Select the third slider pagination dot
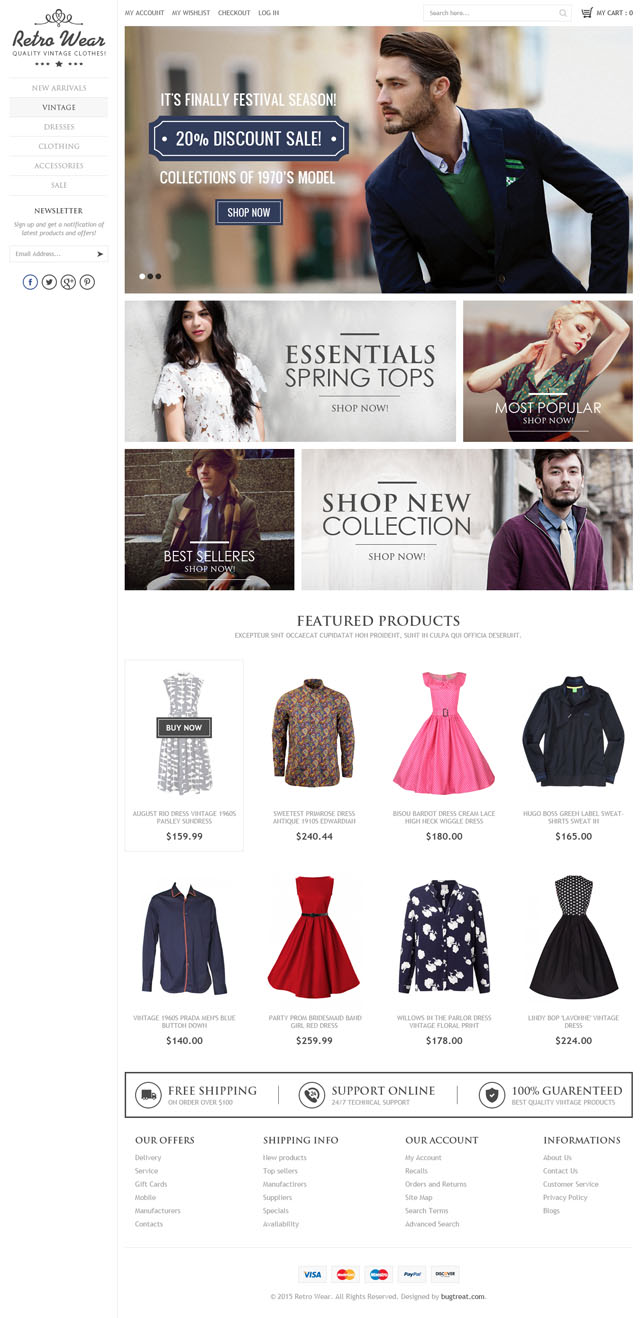 [158, 276]
